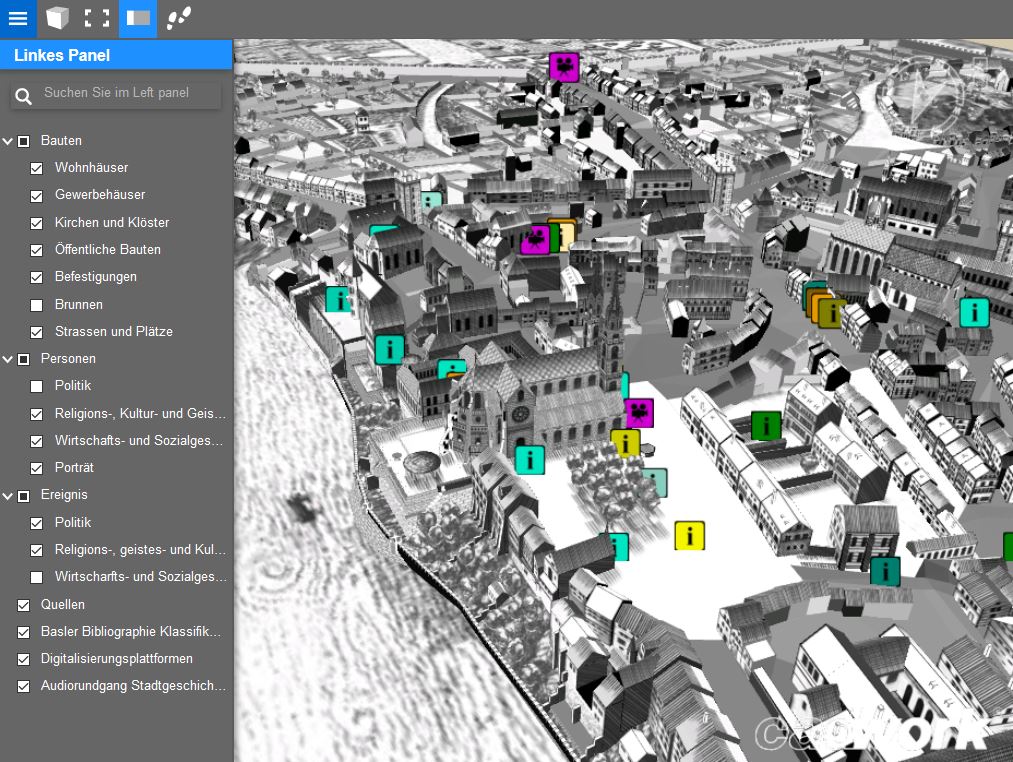Viewport: 1013px width, 762px height.
Task: Toggle the left panel icon
Action: 138,18
